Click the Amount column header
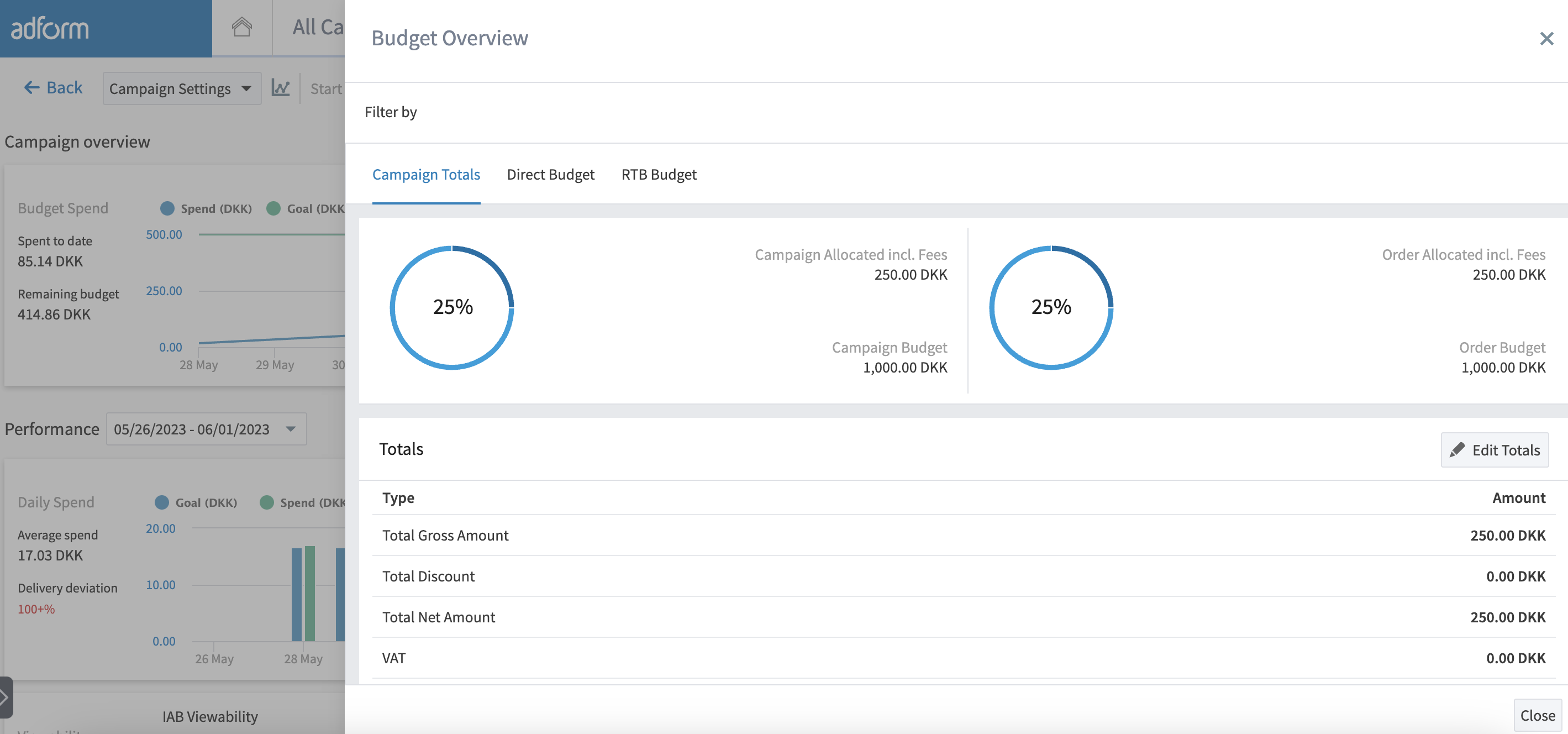 coord(1518,497)
